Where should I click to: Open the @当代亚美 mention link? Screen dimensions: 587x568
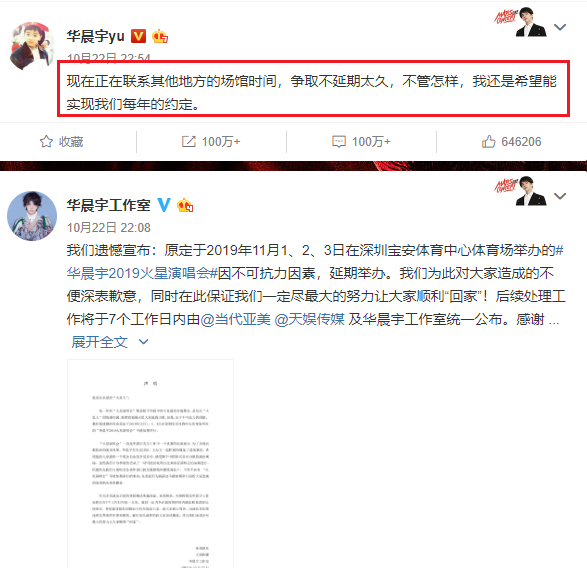pyautogui.click(x=235, y=319)
